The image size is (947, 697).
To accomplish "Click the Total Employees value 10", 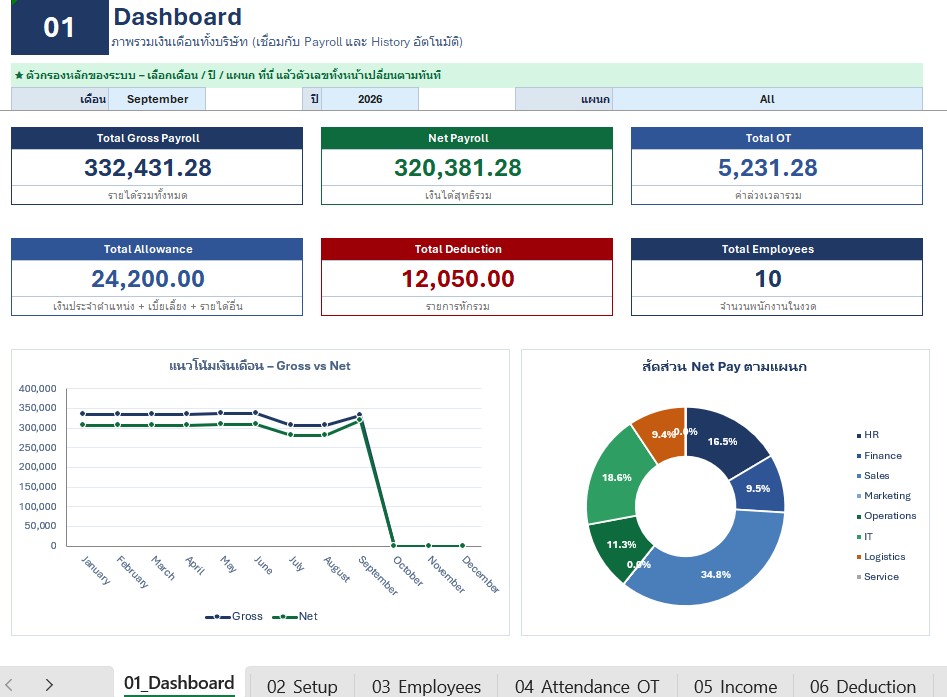I will [768, 278].
